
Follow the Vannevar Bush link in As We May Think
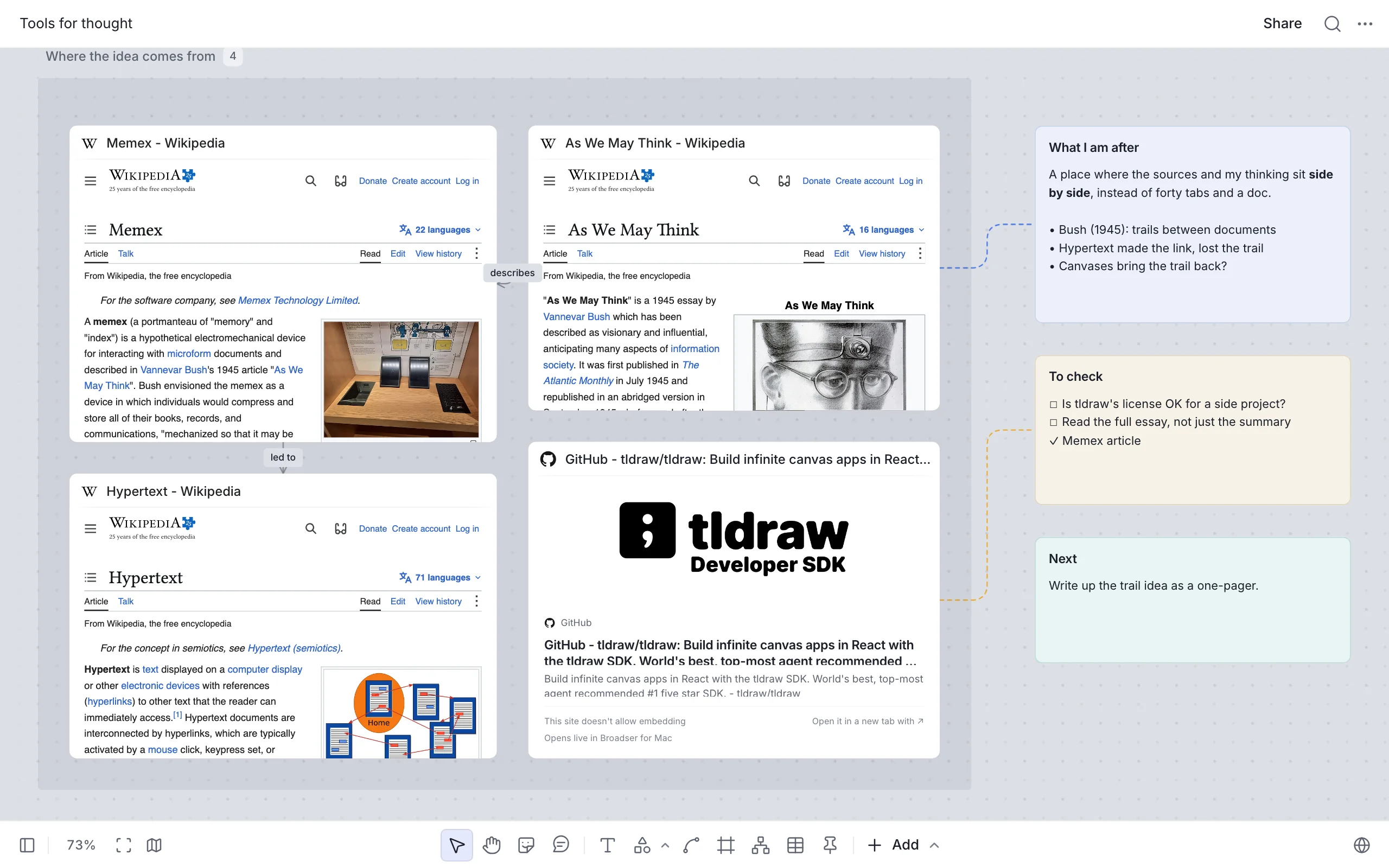click(576, 317)
